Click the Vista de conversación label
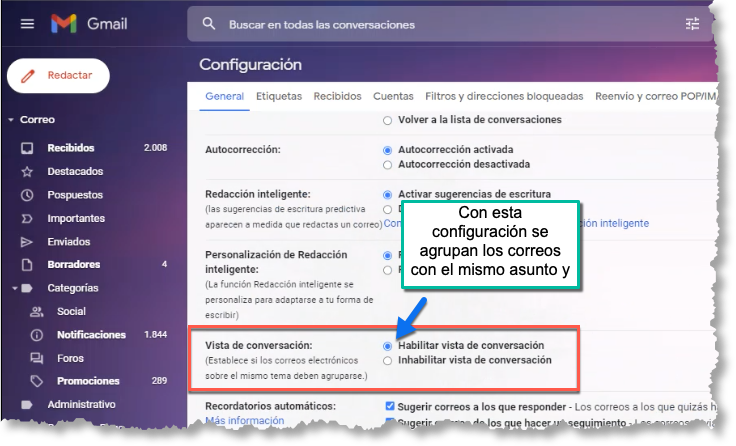This screenshot has height=446, width=736. click(x=259, y=345)
